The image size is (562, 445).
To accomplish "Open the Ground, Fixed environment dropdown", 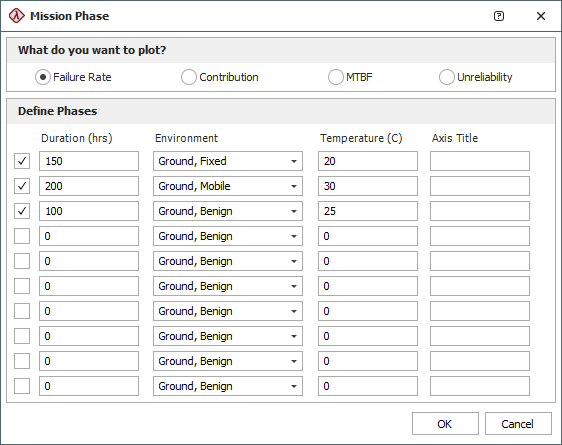I will point(228,161).
